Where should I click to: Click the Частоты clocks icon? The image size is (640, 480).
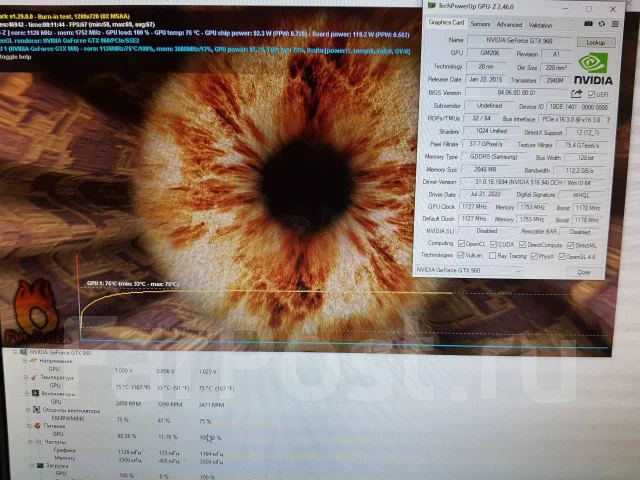coord(39,442)
